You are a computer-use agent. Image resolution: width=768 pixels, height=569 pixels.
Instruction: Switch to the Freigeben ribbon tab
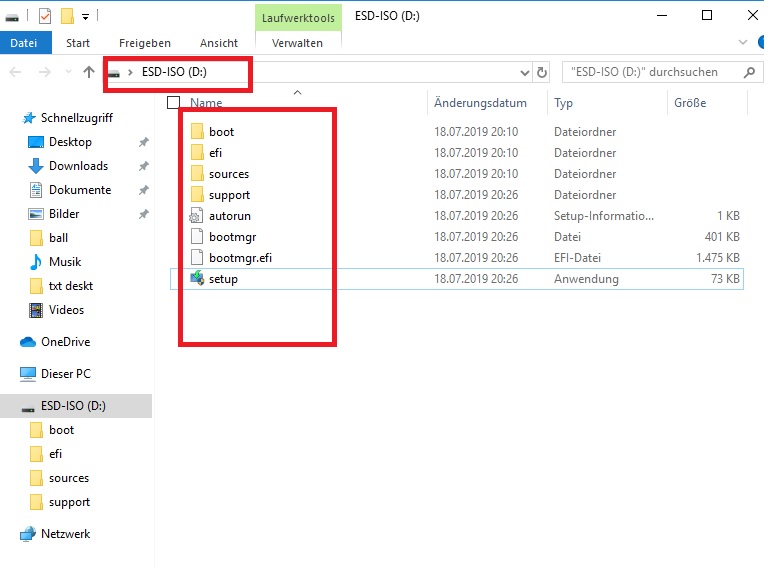tap(145, 43)
